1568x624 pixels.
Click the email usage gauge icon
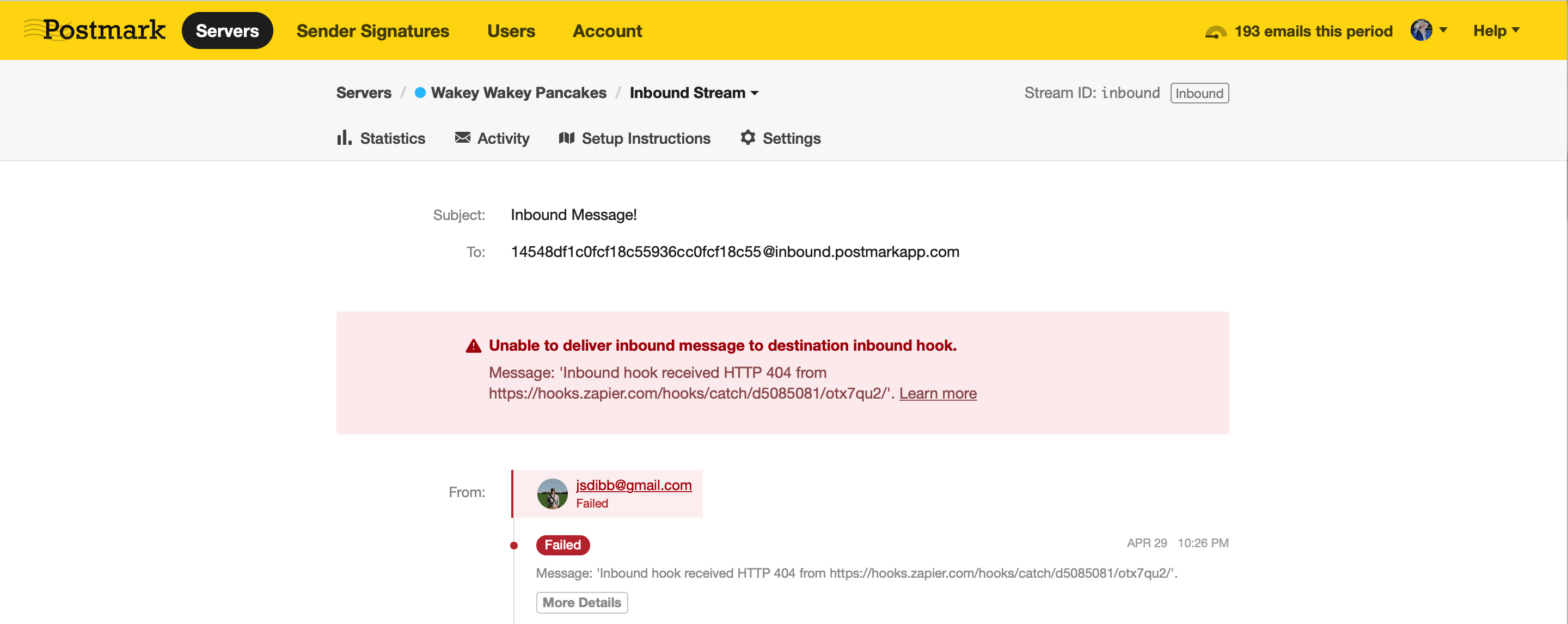1216,31
